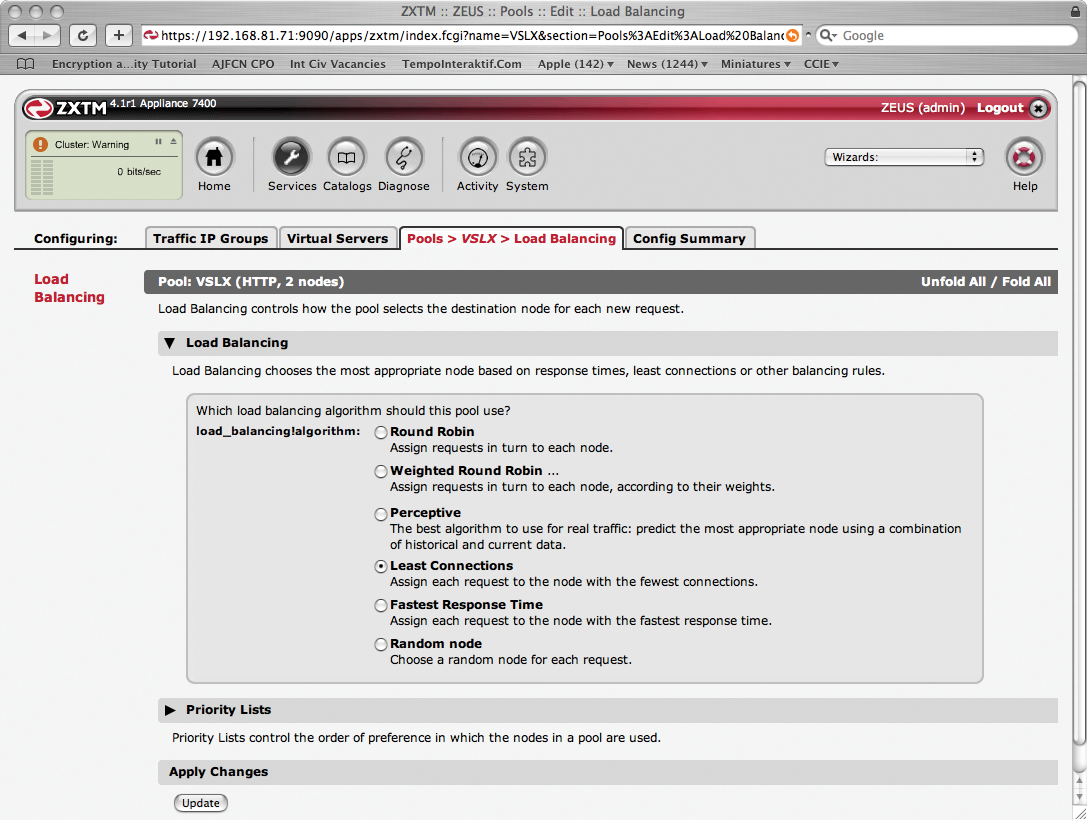The width and height of the screenshot is (1087, 820).
Task: Select Fastest Response Time algorithm
Action: pos(381,605)
